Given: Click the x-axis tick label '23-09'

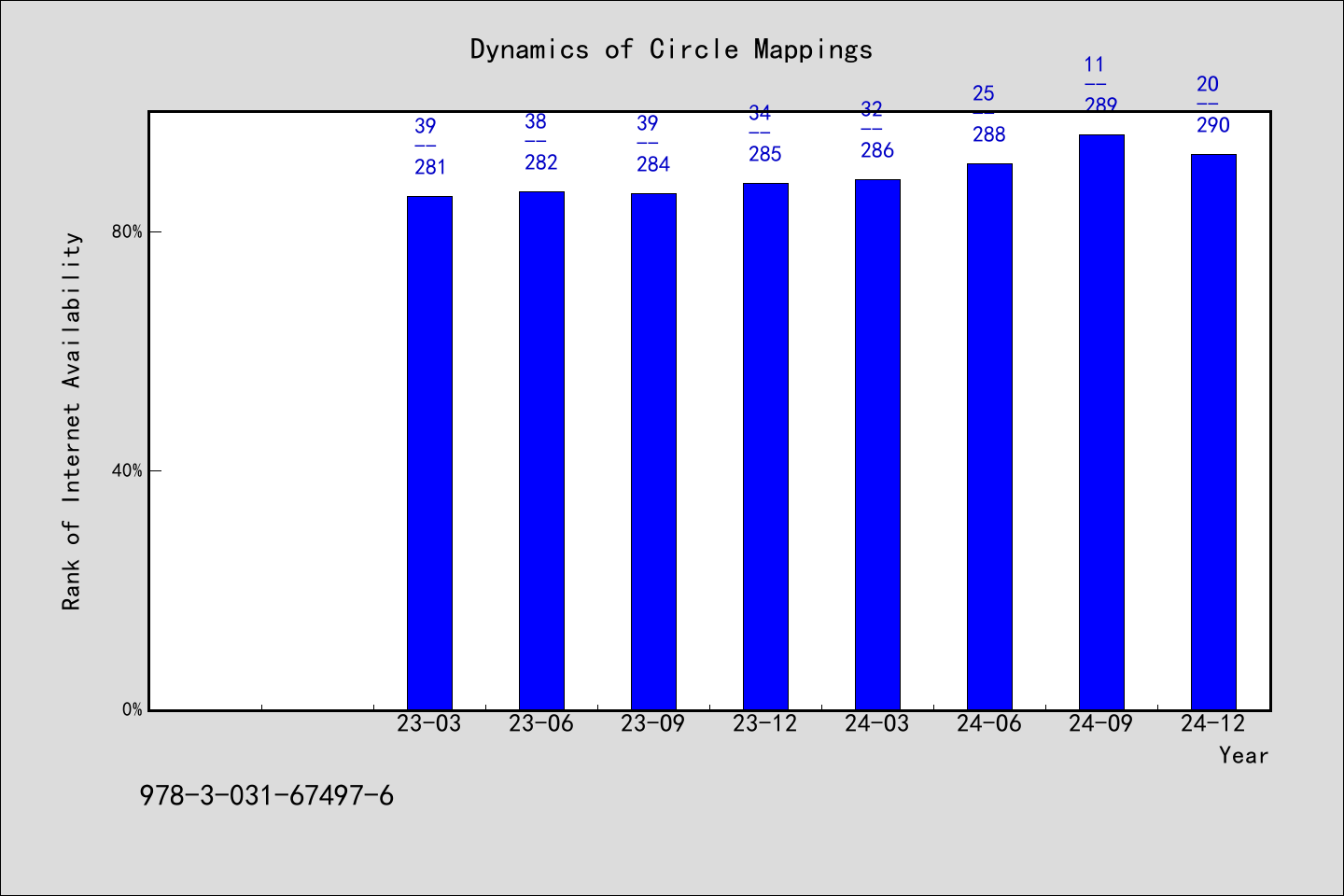Looking at the screenshot, I should click(x=653, y=723).
